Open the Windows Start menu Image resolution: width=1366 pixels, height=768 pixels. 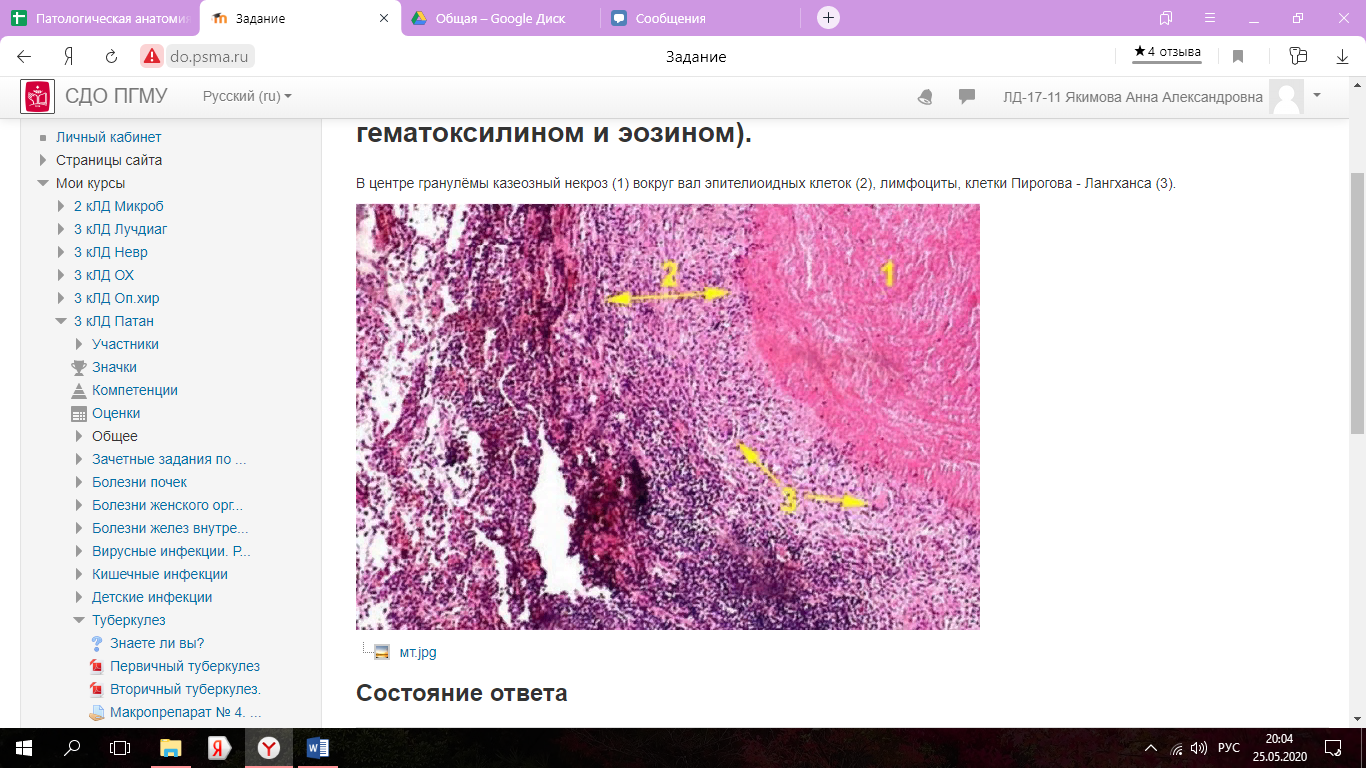(24, 747)
